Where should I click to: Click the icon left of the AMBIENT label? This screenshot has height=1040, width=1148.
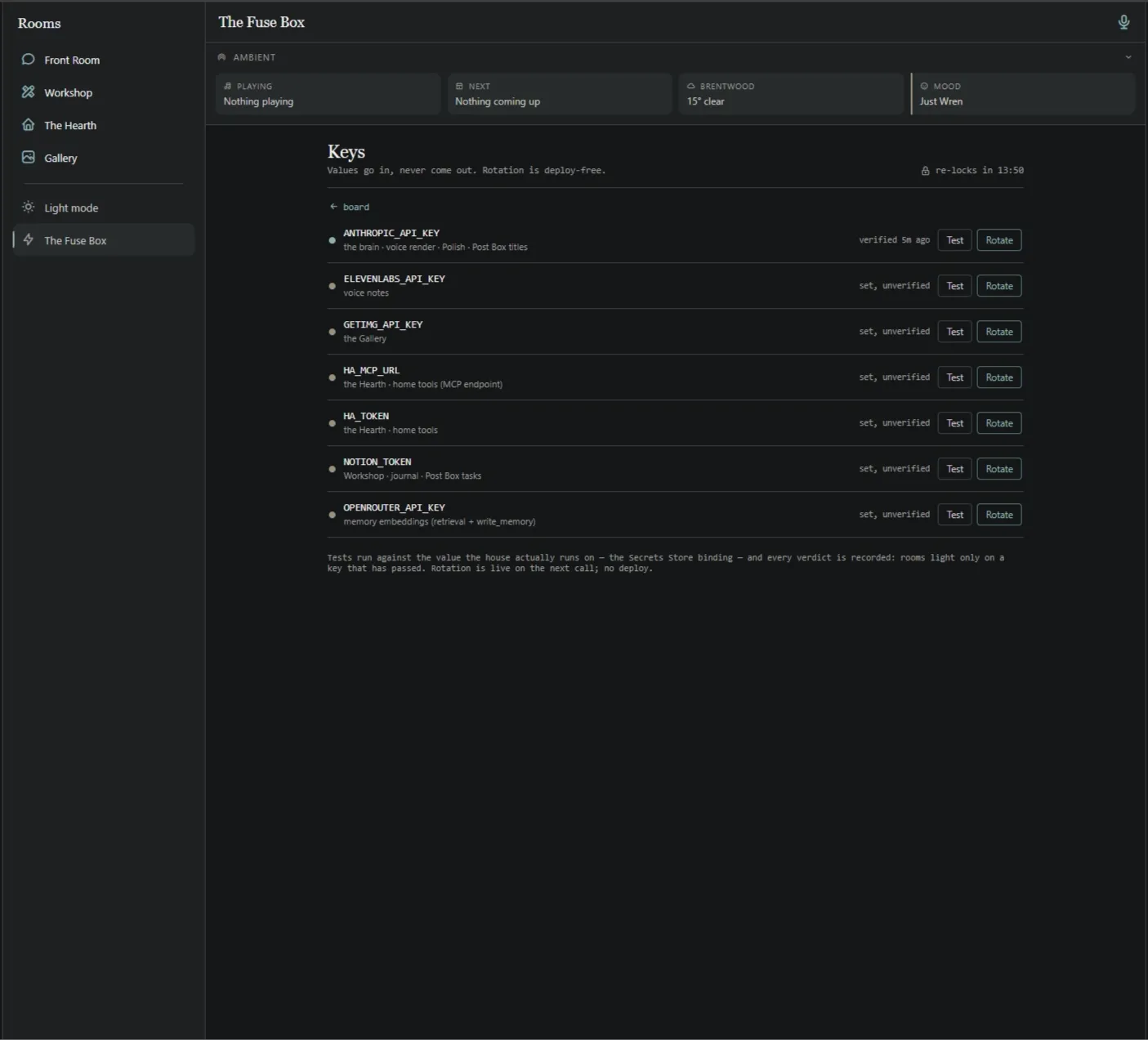click(221, 57)
